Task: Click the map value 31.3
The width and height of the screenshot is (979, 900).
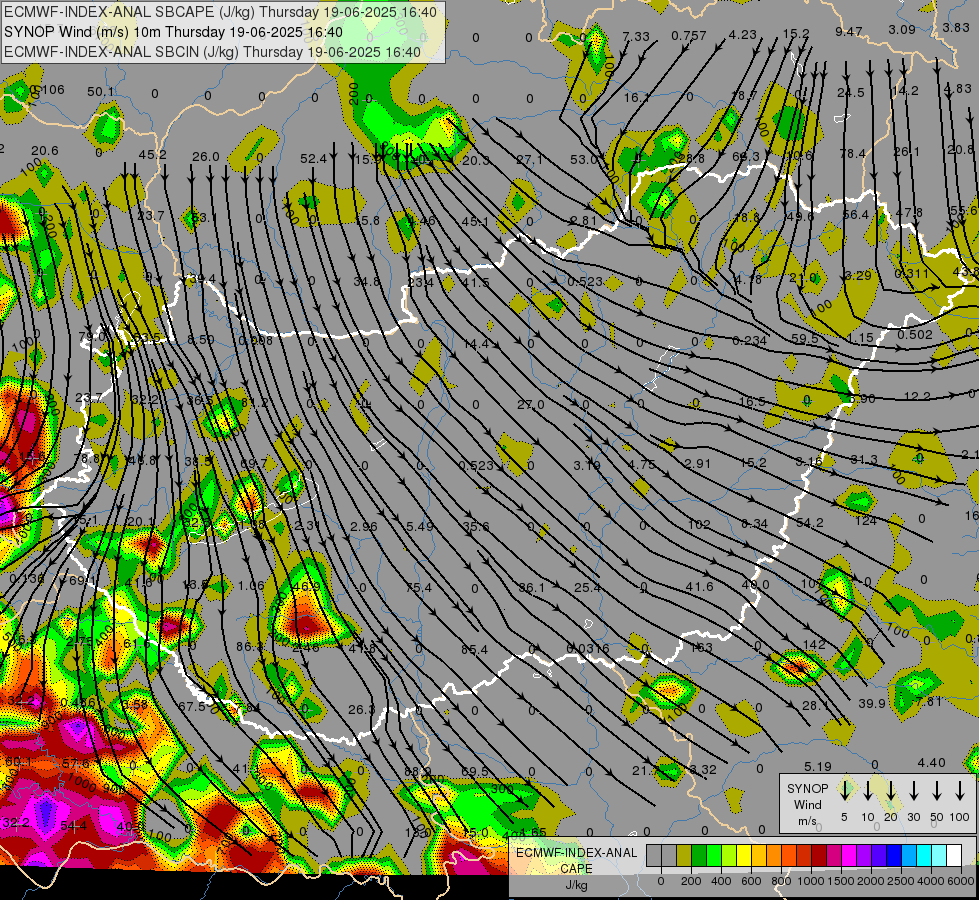Action: tap(863, 460)
